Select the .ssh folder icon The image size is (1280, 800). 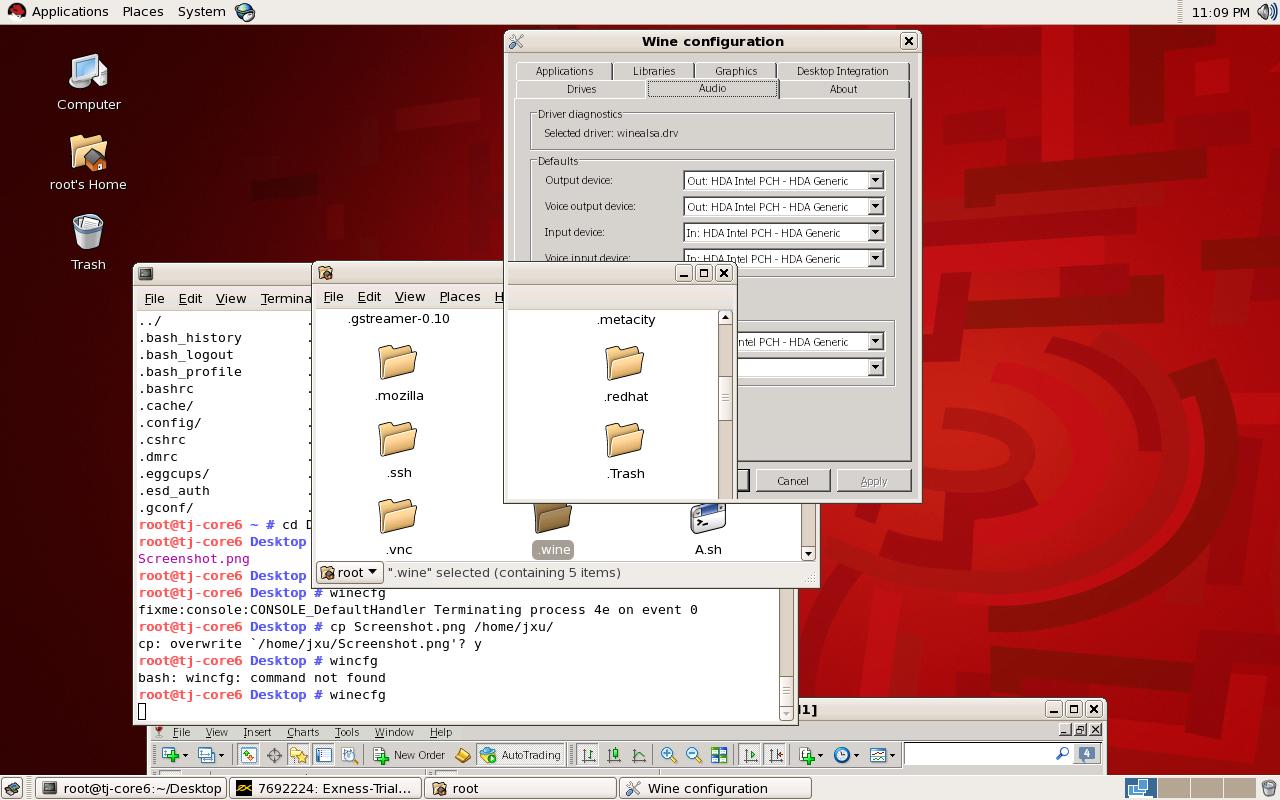coord(398,439)
